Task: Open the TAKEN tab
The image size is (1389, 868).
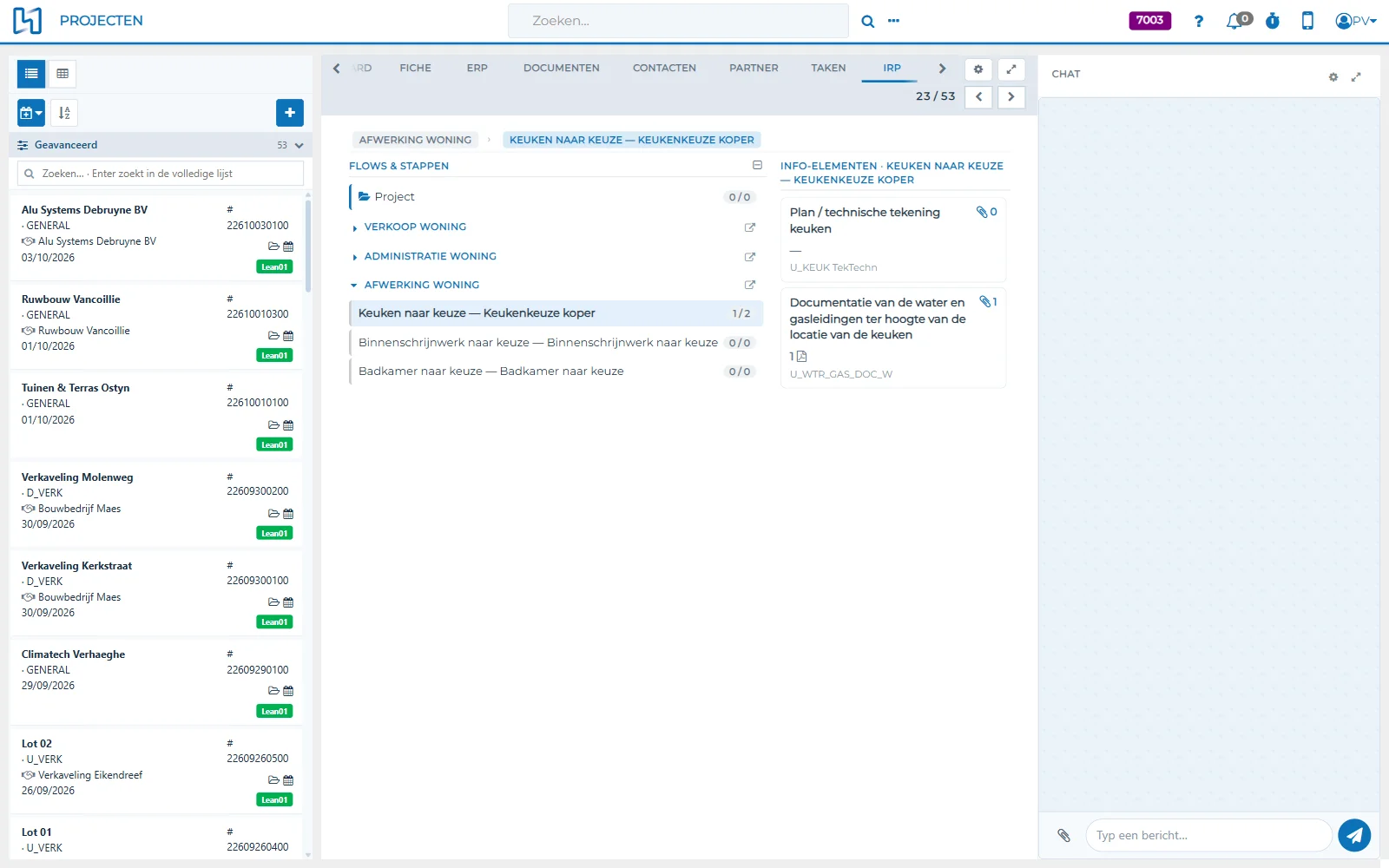Action: [828, 68]
